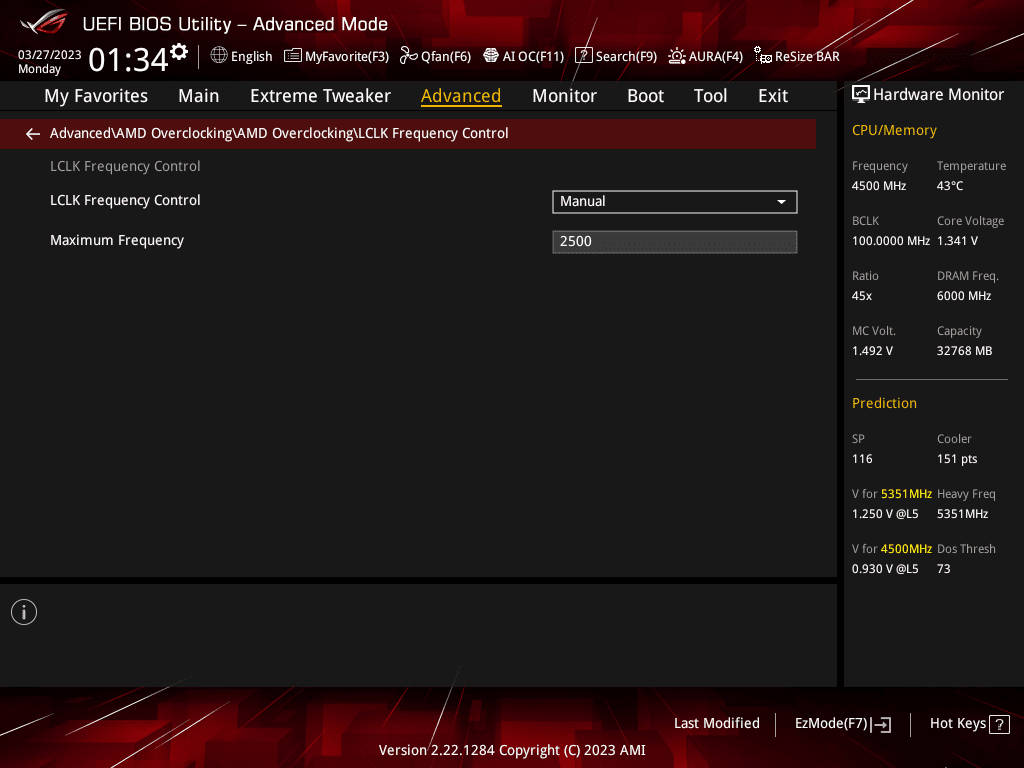The width and height of the screenshot is (1024, 768).
Task: Click the AURA lighting icon
Action: [x=677, y=56]
